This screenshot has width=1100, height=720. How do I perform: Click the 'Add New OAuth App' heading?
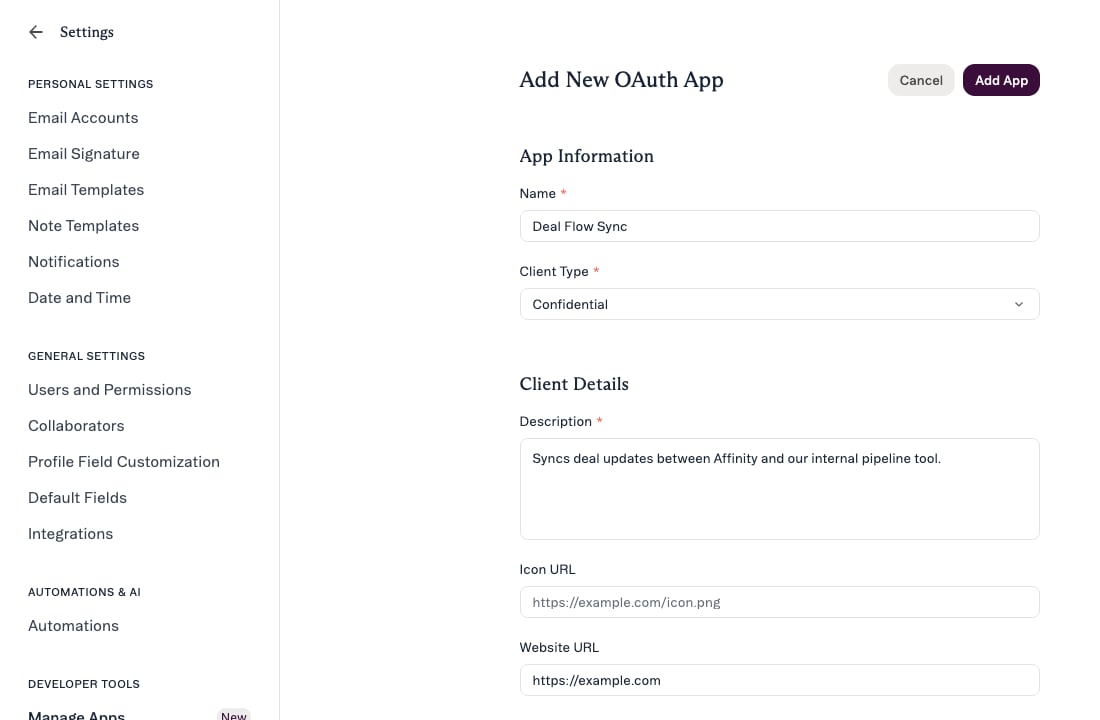click(621, 79)
